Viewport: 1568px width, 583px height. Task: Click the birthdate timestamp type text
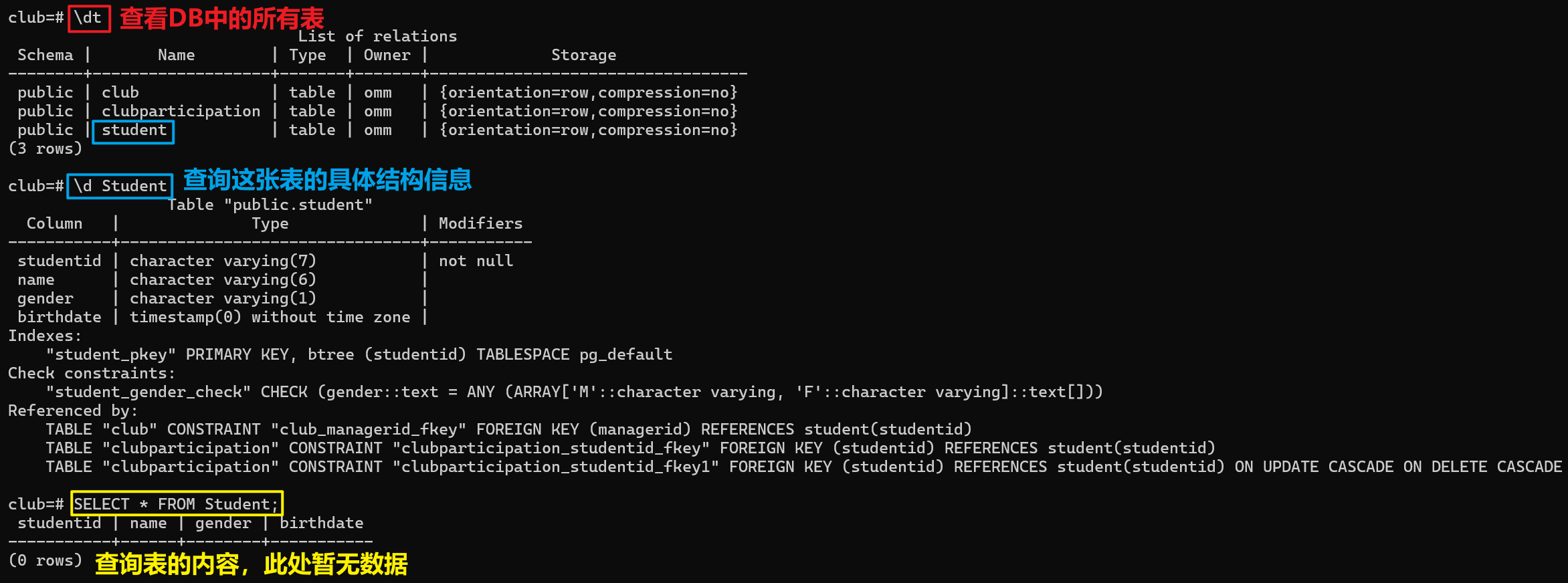tap(270, 317)
